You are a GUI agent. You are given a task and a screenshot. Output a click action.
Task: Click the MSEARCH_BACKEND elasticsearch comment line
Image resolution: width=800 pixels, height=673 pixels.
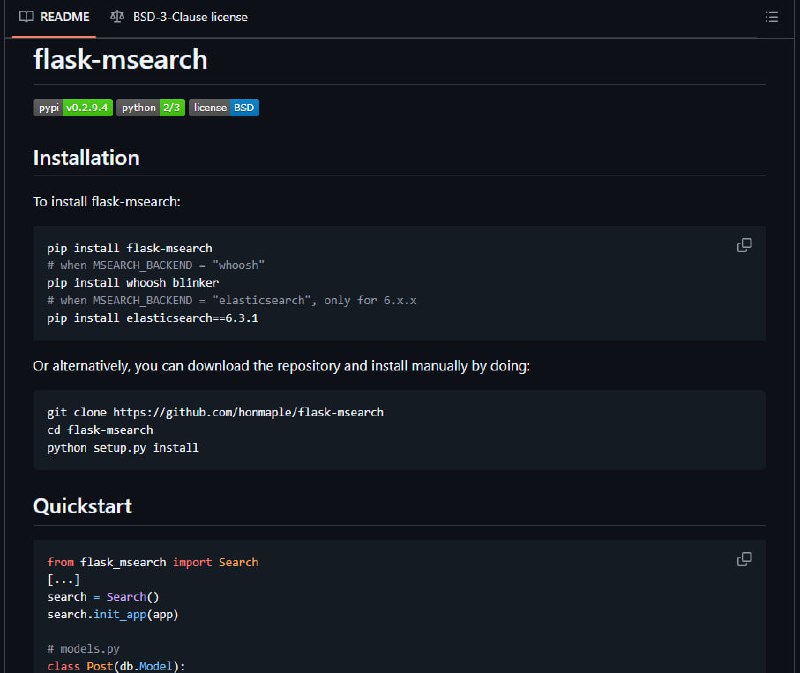tap(232, 300)
